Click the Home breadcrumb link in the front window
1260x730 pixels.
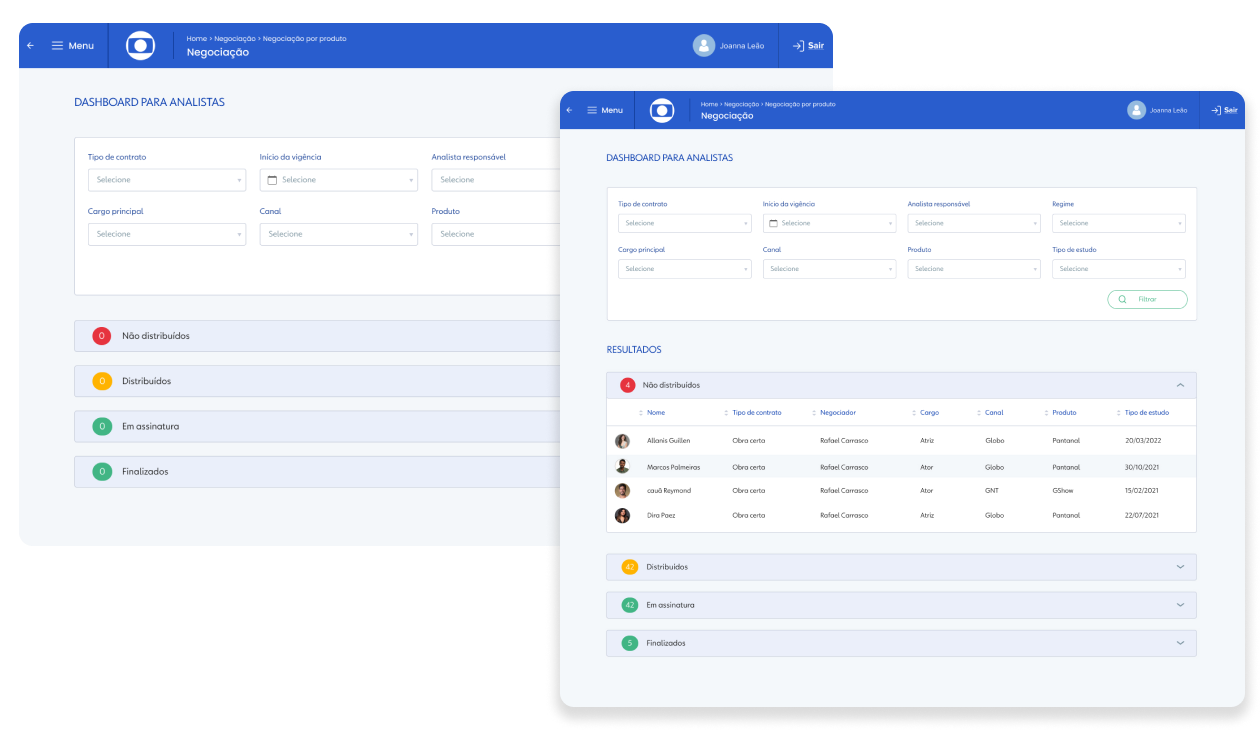[x=709, y=104]
